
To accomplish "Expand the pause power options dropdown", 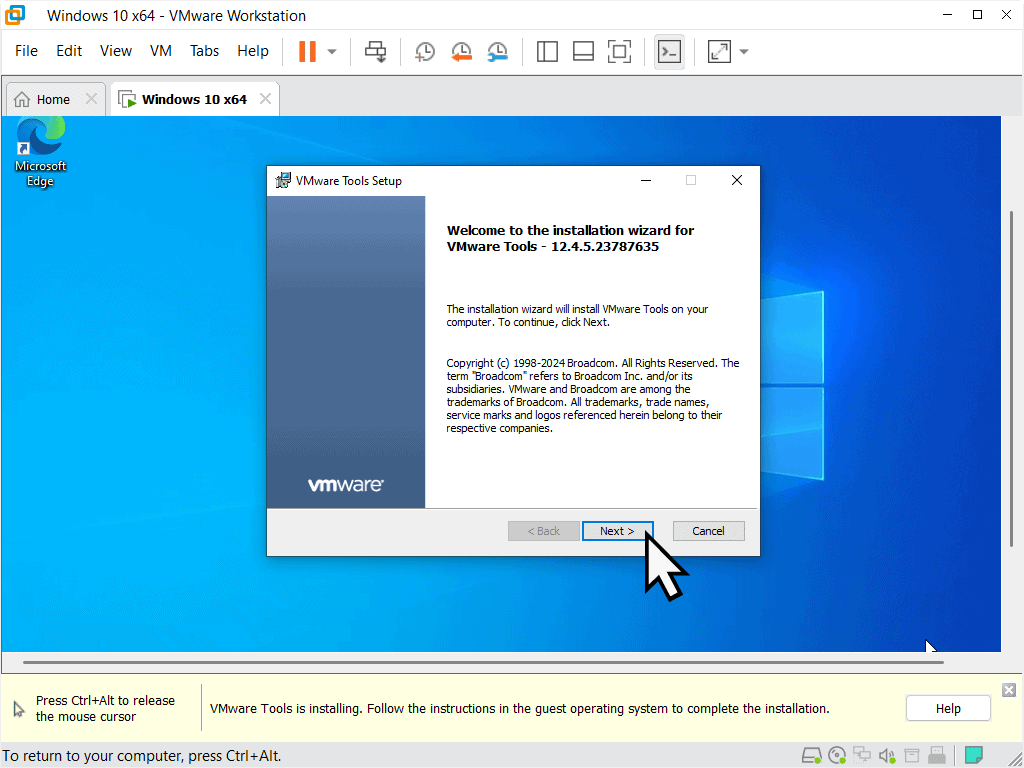I will [x=332, y=52].
